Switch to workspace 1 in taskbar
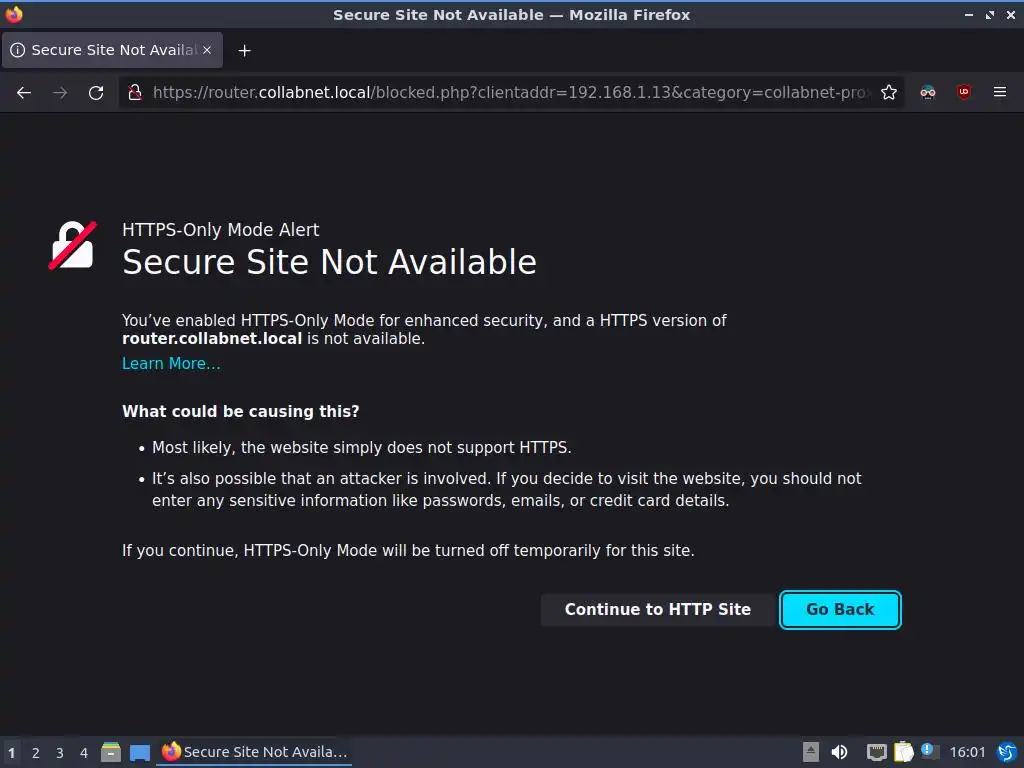Screen dimensions: 1024x768 pos(11,753)
